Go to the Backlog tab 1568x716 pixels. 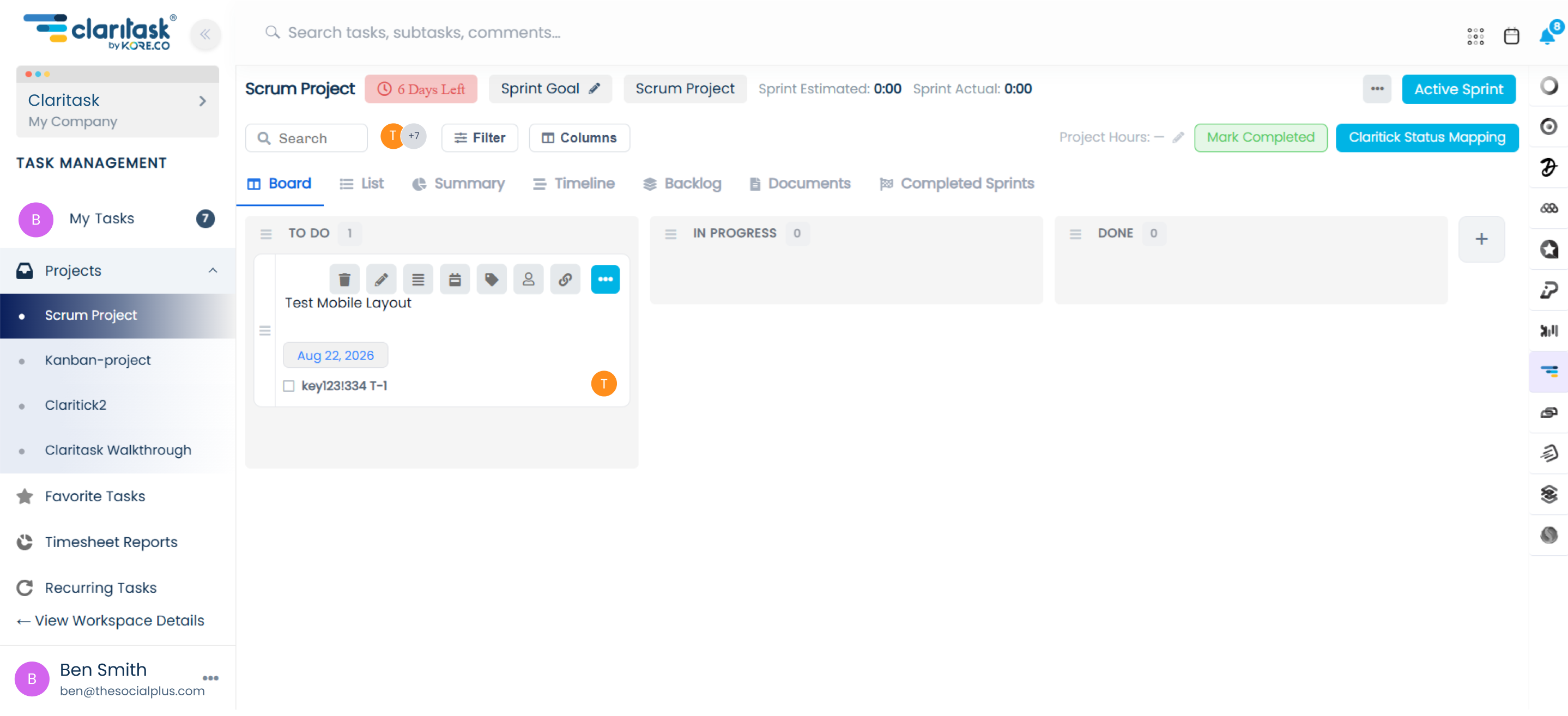pyautogui.click(x=682, y=184)
